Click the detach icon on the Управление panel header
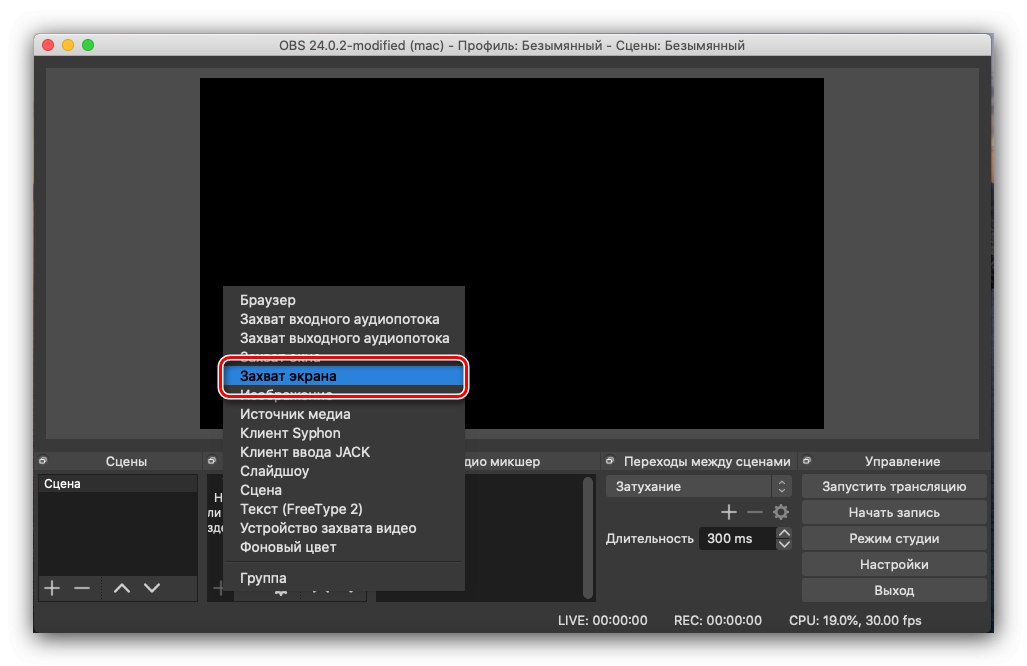1027x666 pixels. (807, 461)
